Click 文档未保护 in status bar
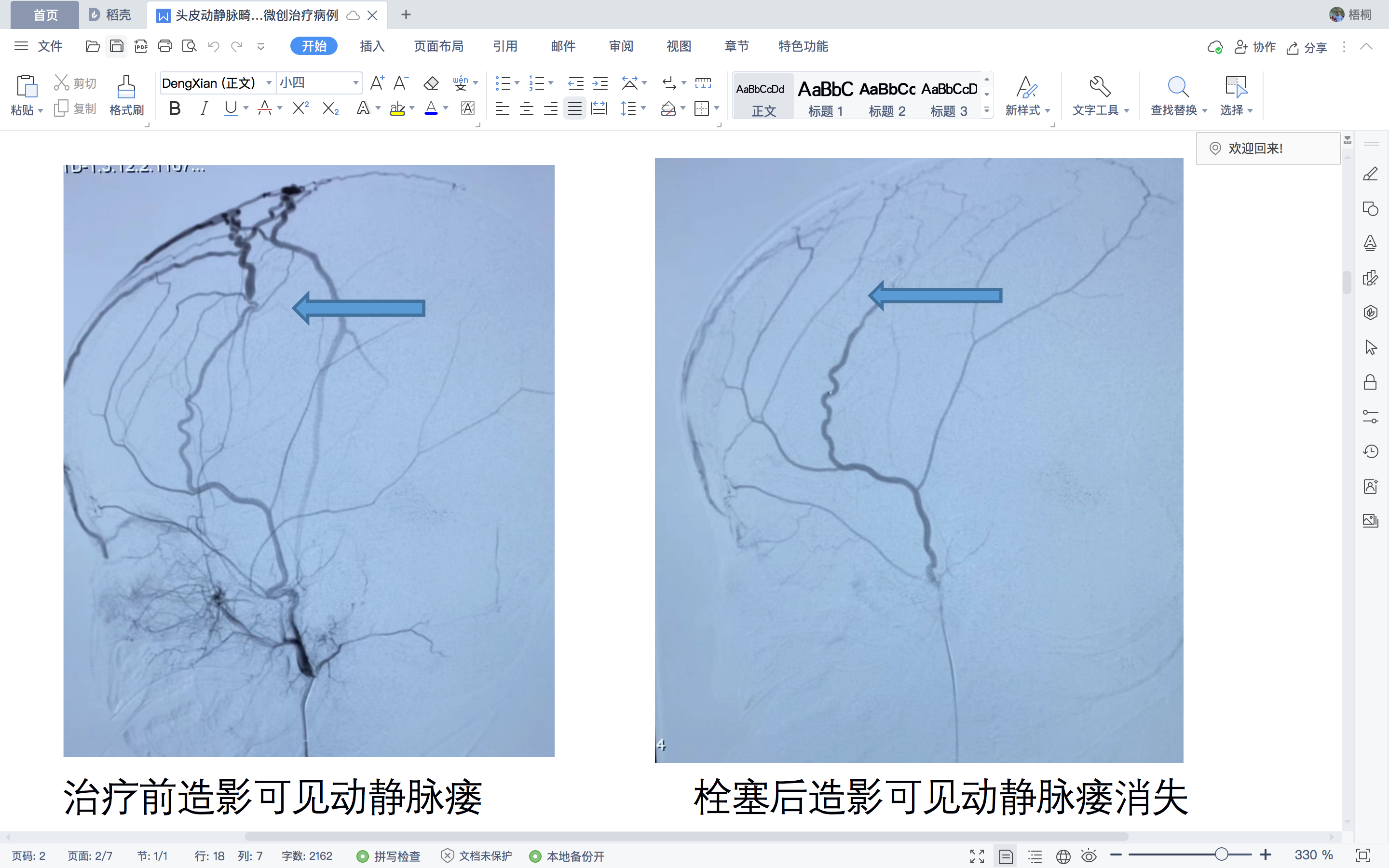Screen dimensions: 1389x868 pos(477,856)
